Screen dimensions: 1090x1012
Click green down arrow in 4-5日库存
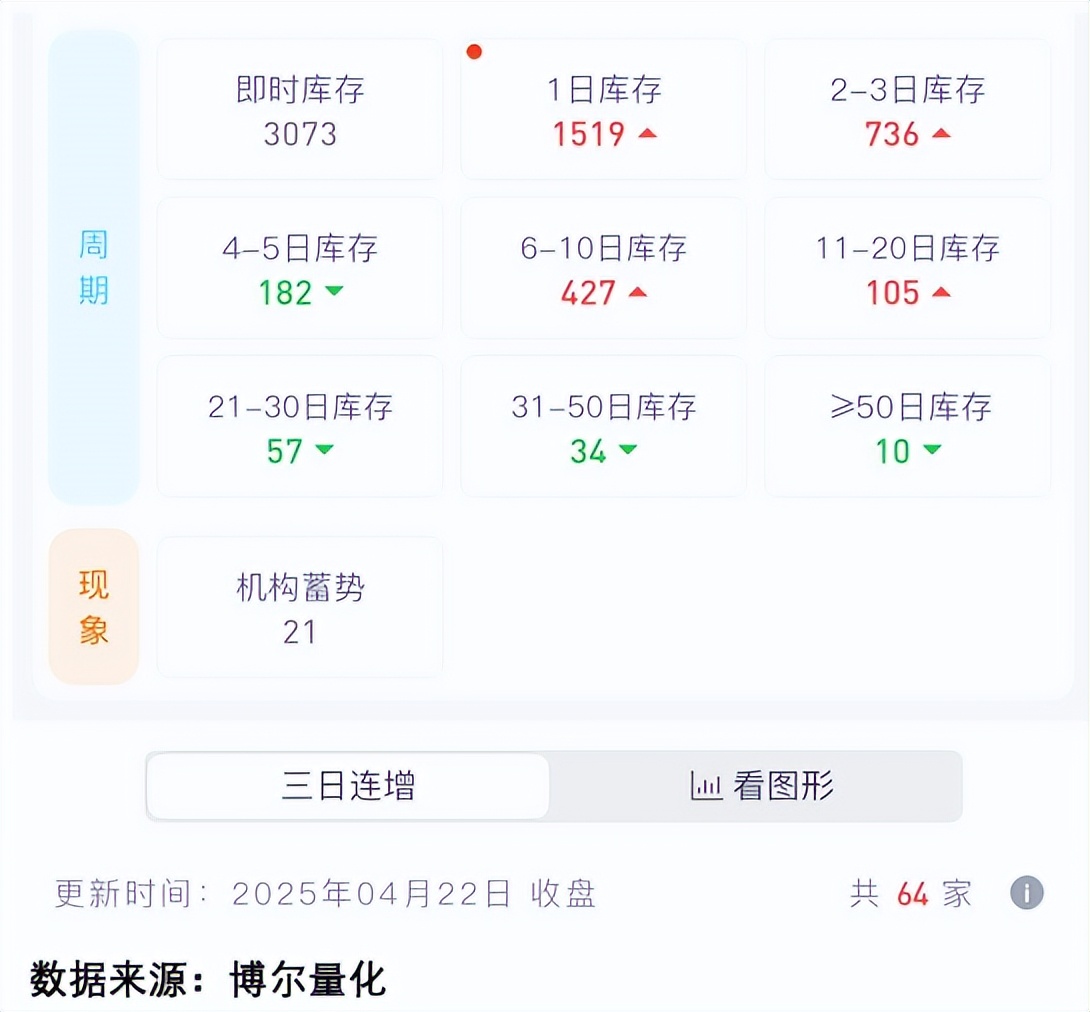[x=334, y=291]
